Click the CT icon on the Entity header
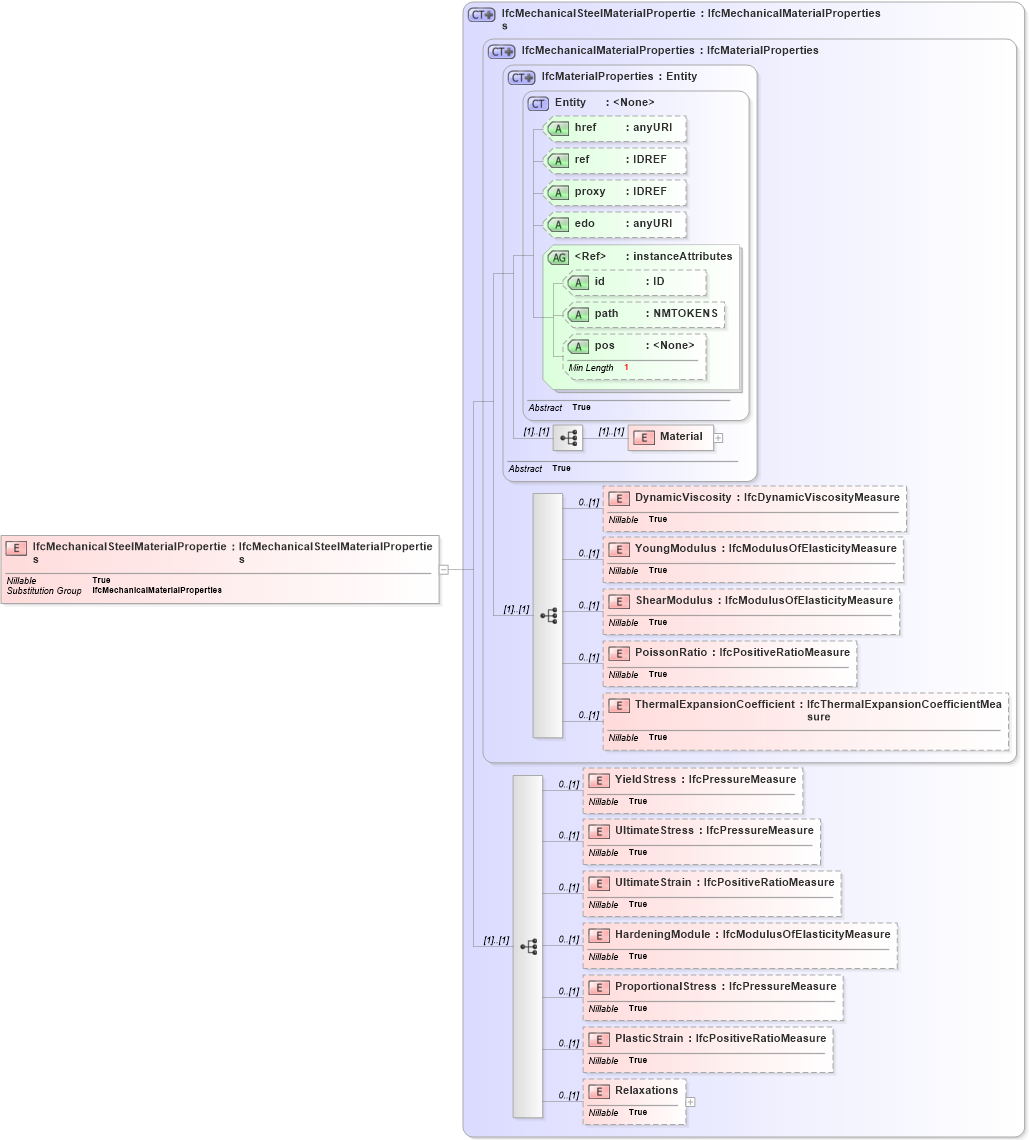This screenshot has height=1140, width=1029. (538, 102)
